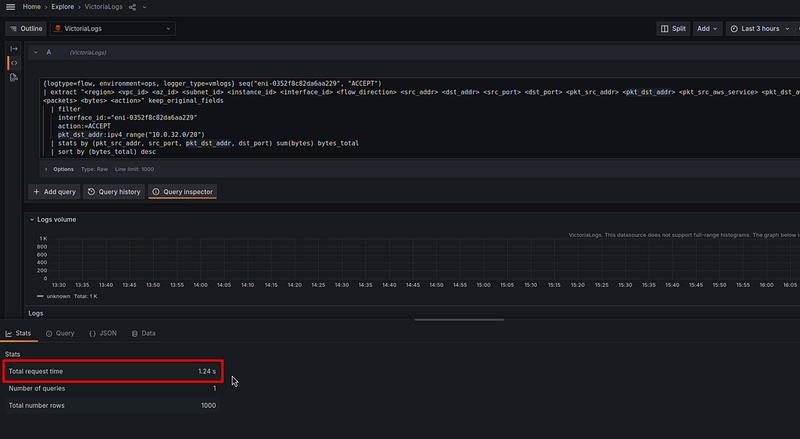The image size is (800, 439).
Task: Open the Add dropdown menu
Action: (x=707, y=29)
